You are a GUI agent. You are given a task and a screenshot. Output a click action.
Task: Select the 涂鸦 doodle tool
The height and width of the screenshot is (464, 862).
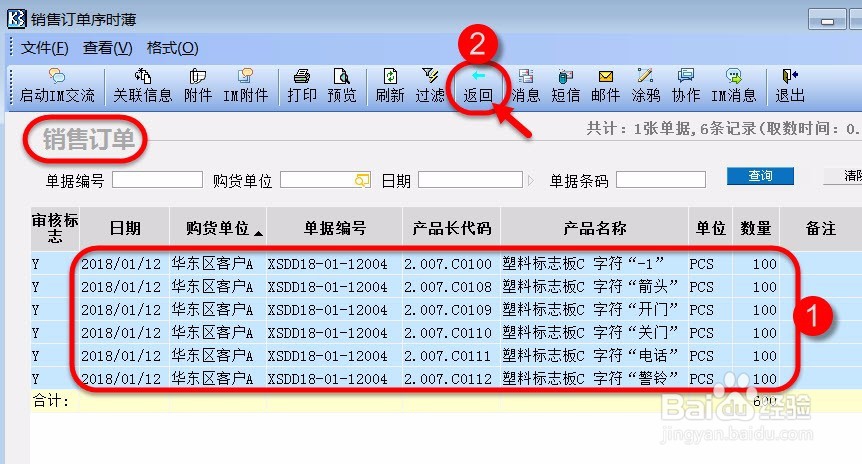pos(645,86)
